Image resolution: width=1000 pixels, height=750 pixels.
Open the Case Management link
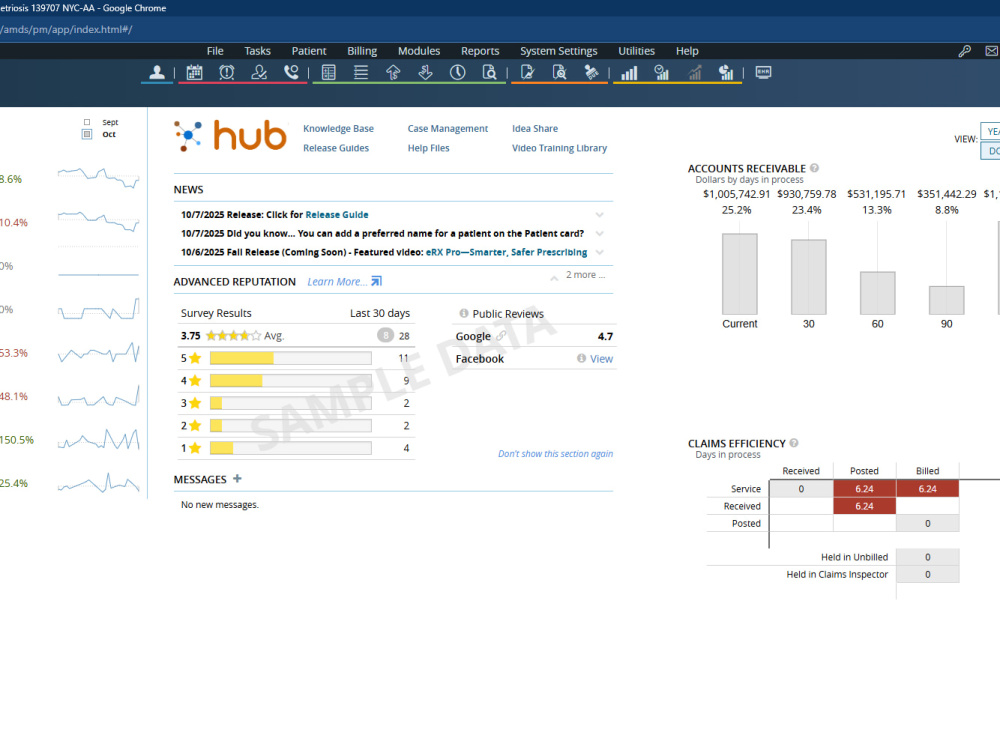448,128
